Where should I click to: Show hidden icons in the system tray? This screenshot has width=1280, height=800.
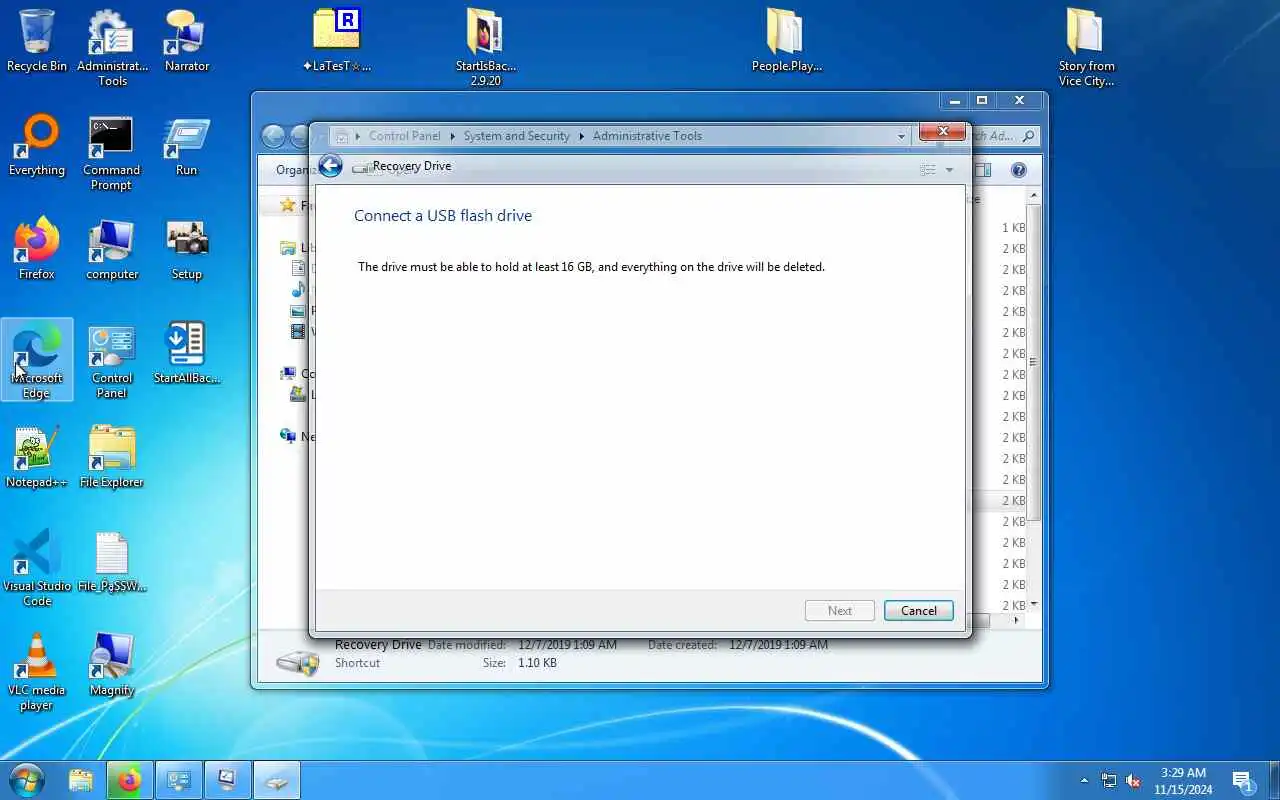pyautogui.click(x=1084, y=780)
